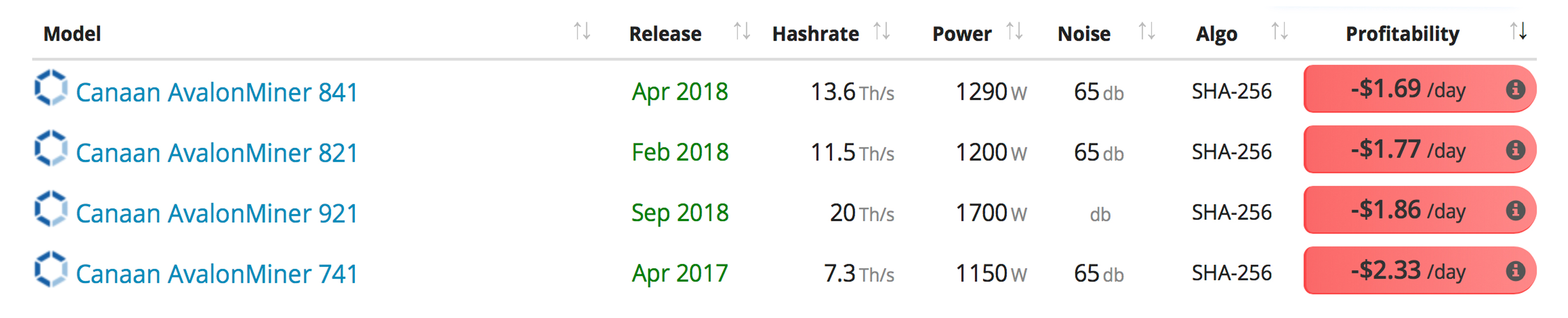Click the Algo column sort arrows
This screenshot has width=1568, height=318.
[x=1279, y=31]
